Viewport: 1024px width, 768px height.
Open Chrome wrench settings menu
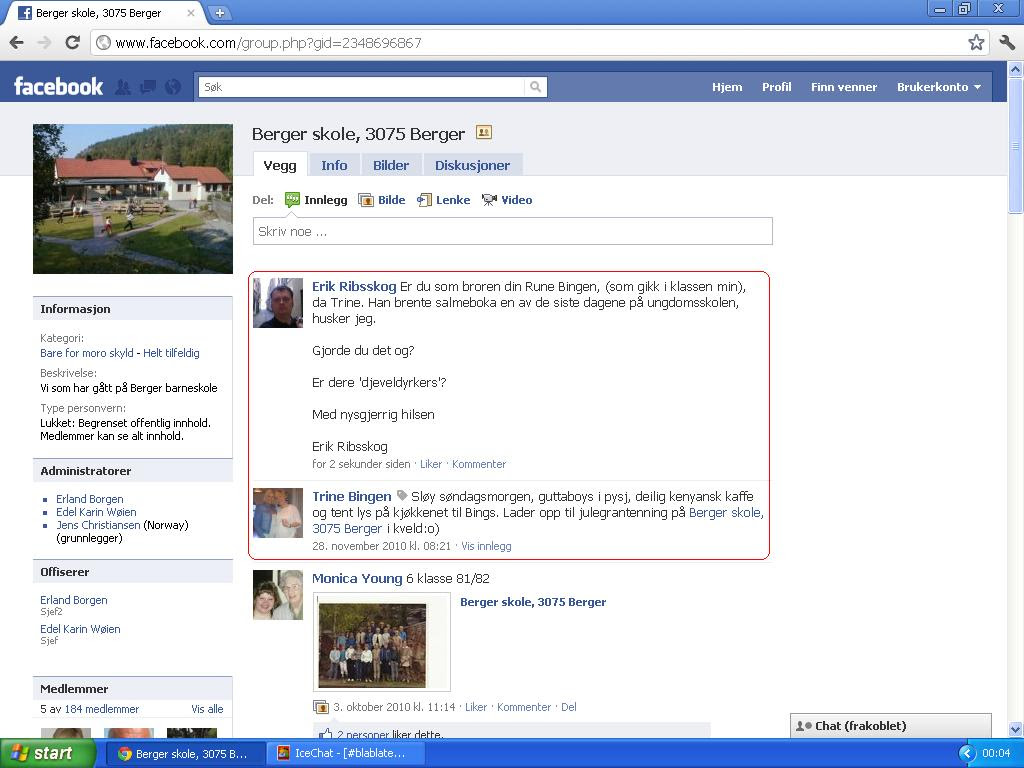click(1007, 43)
